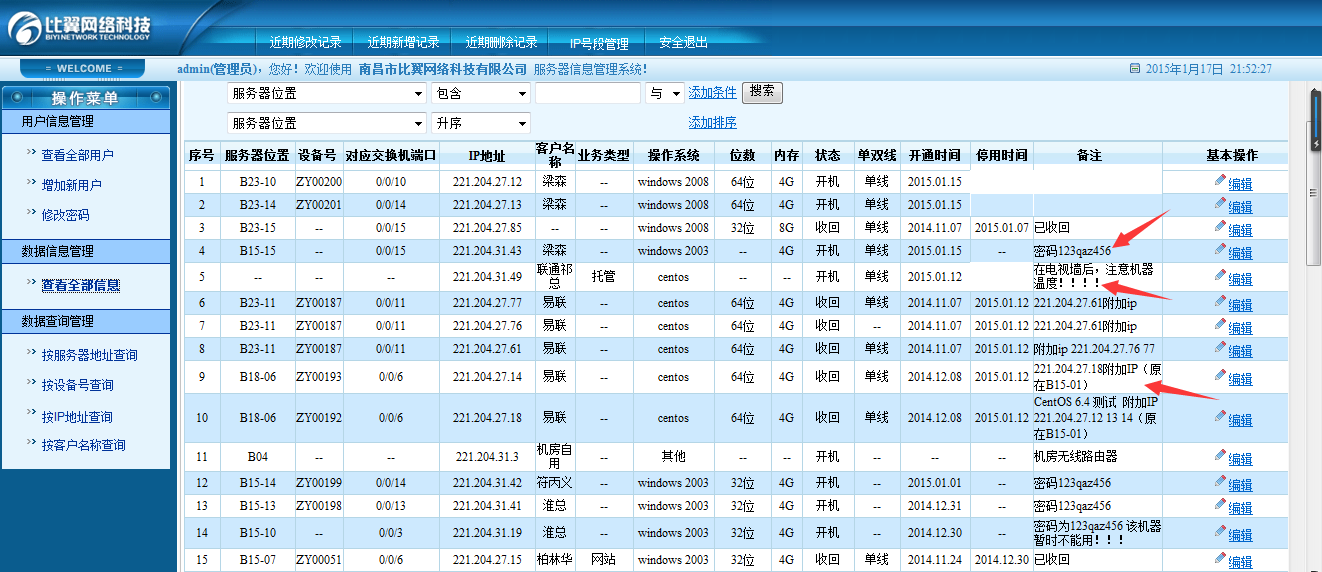Click edit pencil icon for B15-10 row
The image size is (1322, 572).
(1220, 531)
